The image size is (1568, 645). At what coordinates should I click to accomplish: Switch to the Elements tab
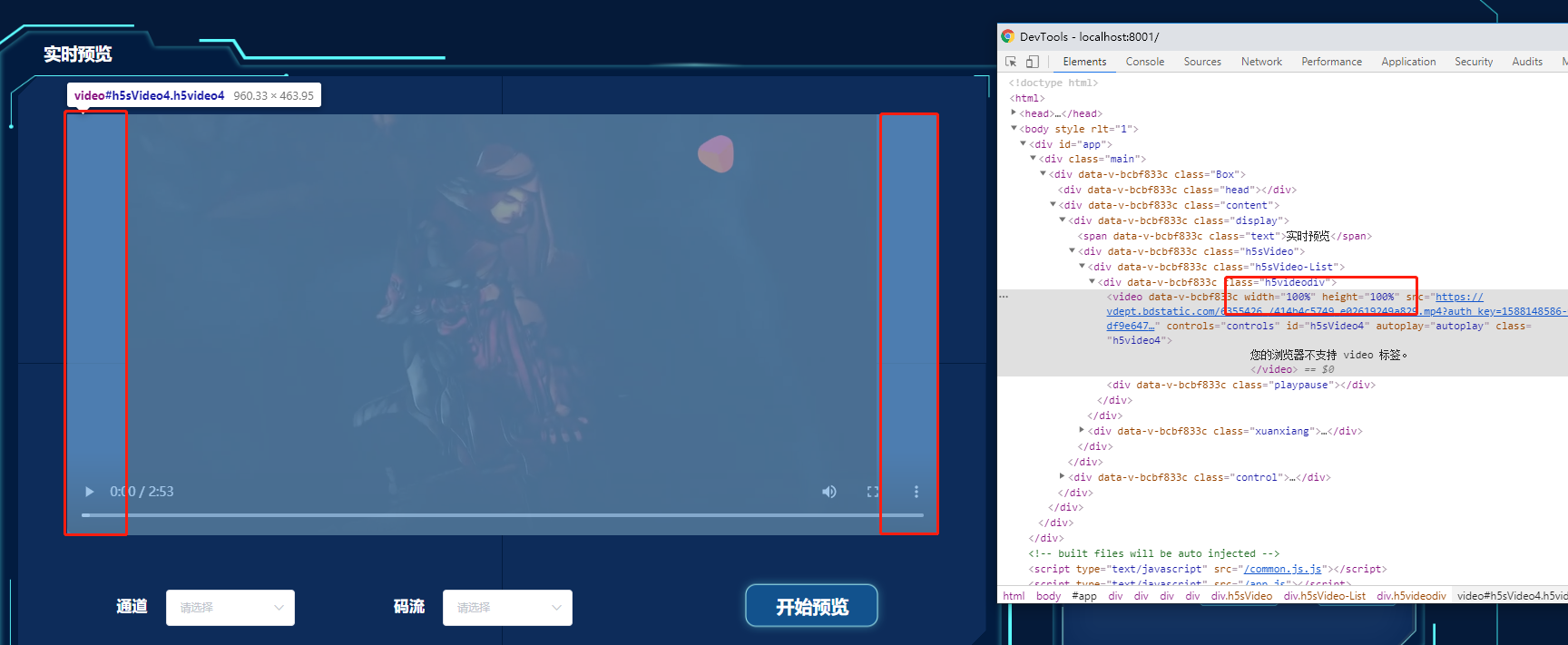click(x=1084, y=62)
